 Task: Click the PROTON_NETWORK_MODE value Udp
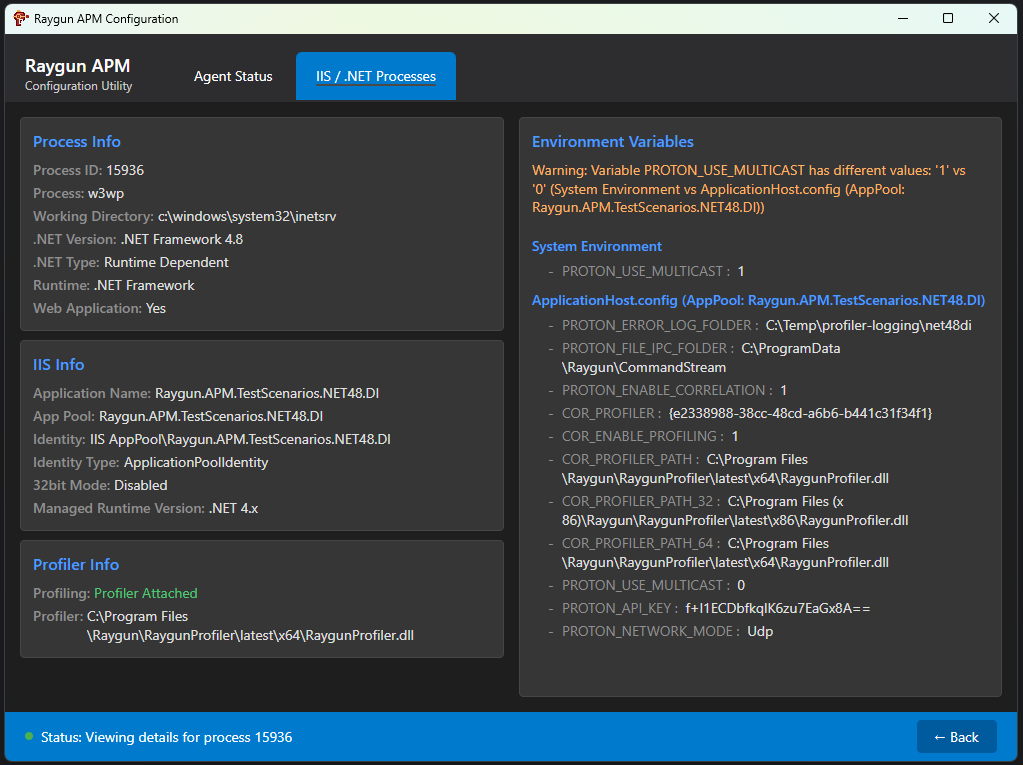point(760,631)
